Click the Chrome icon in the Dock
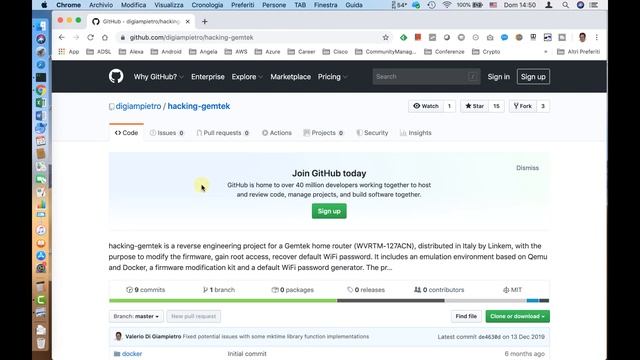640x360 pixels. pyautogui.click(x=41, y=90)
